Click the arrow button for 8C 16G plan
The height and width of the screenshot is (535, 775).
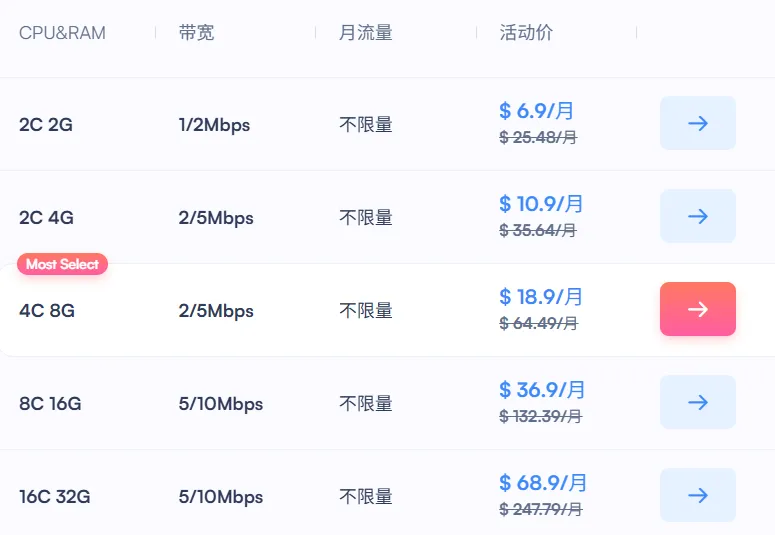[x=697, y=402]
